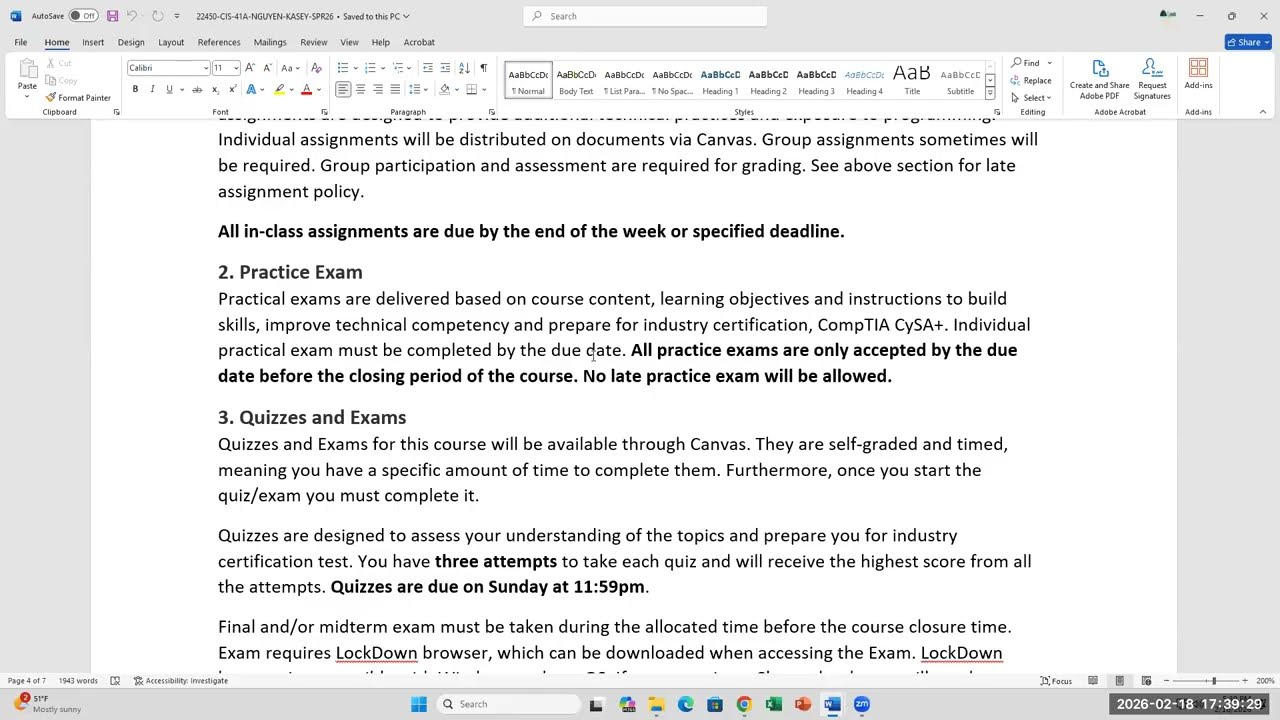Click the Paste clipboard icon
Viewport: 1280px width, 720px height.
coord(27,70)
